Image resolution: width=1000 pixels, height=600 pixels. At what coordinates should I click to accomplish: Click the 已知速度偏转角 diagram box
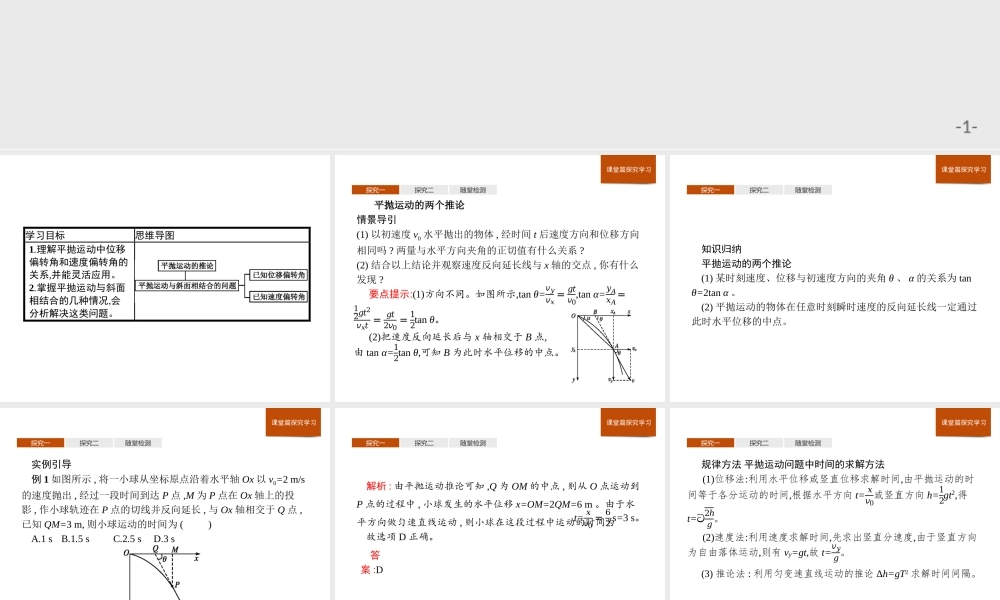[278, 296]
